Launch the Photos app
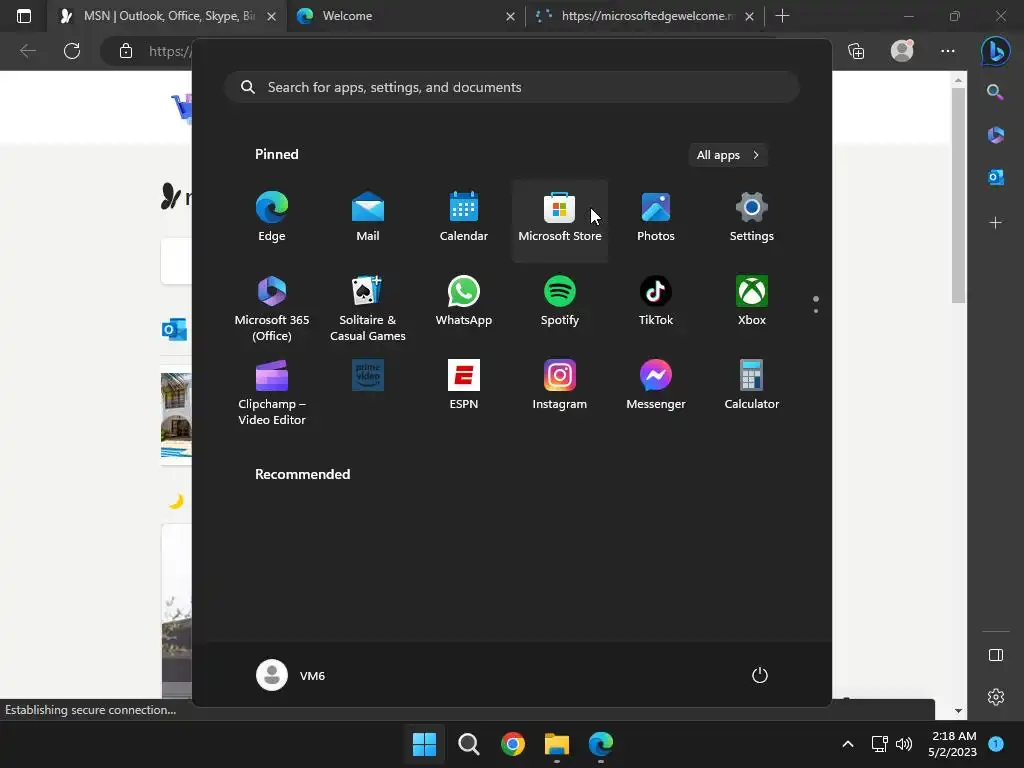Screen dimensions: 1024x768 click(656, 218)
